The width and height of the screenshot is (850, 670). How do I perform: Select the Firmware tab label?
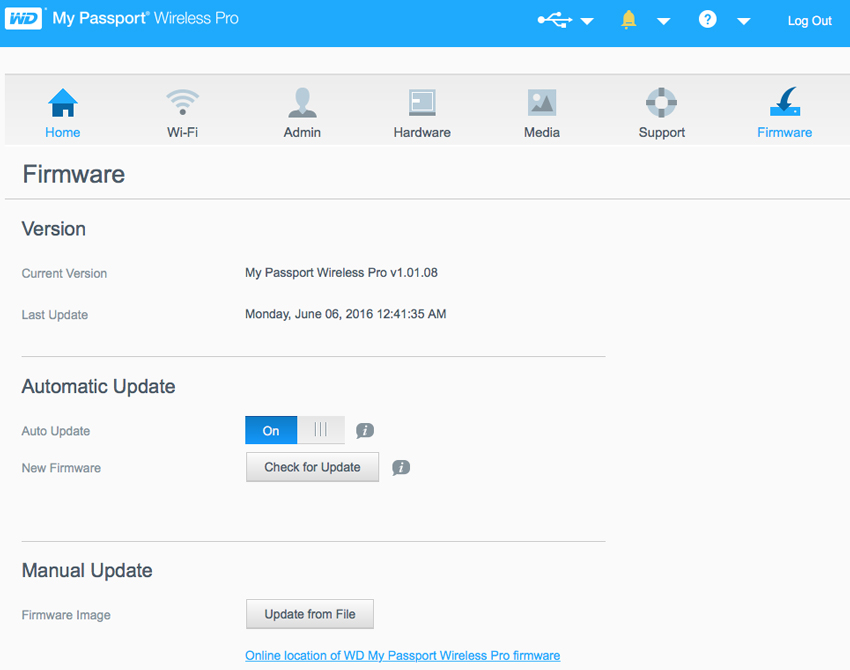pyautogui.click(x=785, y=132)
